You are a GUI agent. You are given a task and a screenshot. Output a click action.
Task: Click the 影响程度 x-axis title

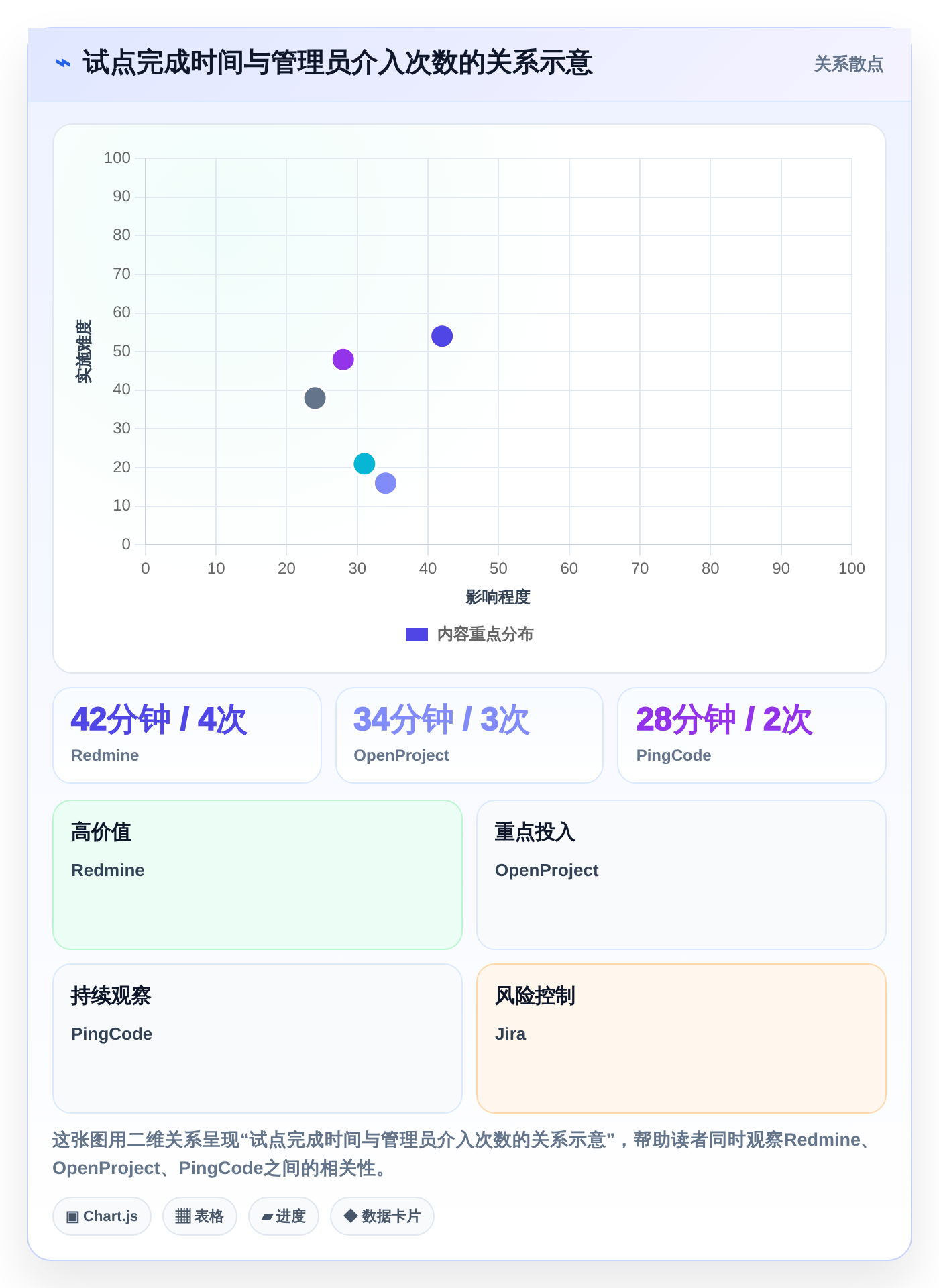[x=498, y=597]
